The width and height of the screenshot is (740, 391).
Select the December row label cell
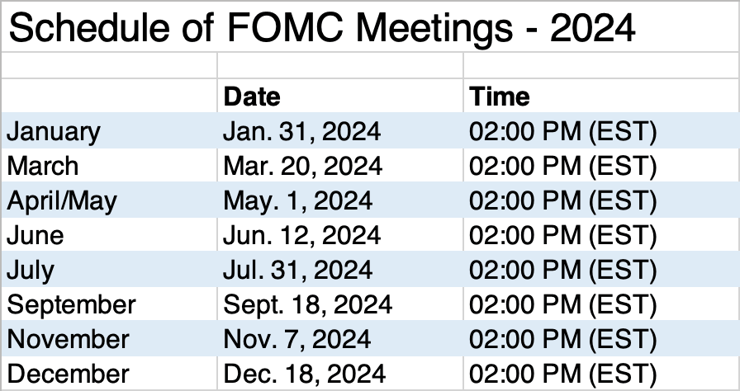tap(109, 373)
